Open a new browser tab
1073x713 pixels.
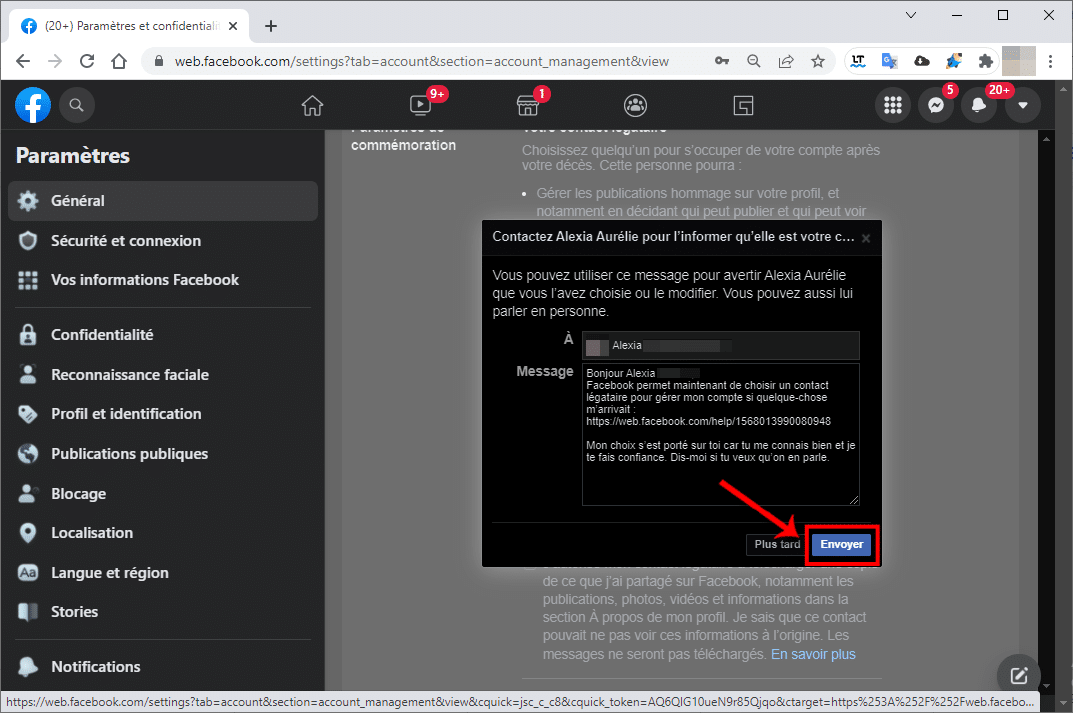(271, 26)
